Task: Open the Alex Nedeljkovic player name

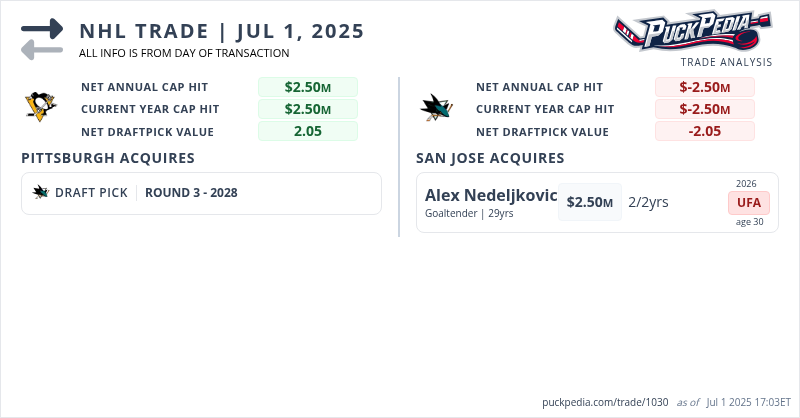Action: [x=490, y=195]
